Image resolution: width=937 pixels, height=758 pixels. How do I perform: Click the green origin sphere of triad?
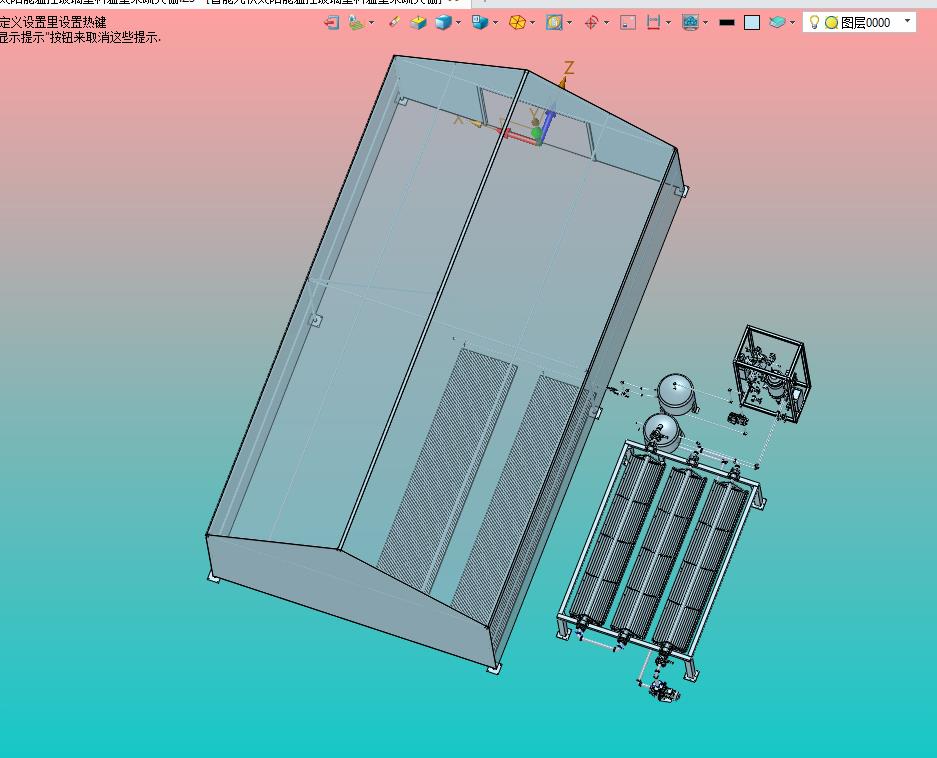(537, 133)
